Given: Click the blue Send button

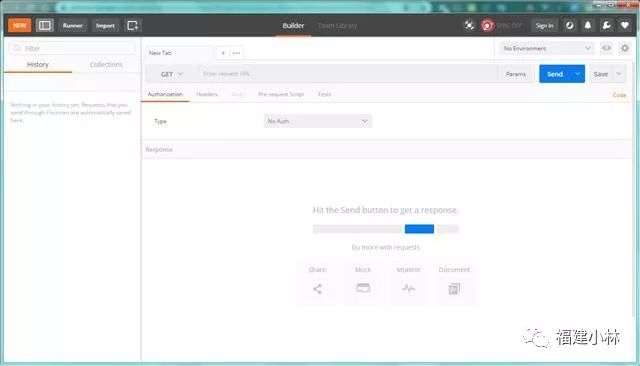Looking at the screenshot, I should tap(555, 74).
